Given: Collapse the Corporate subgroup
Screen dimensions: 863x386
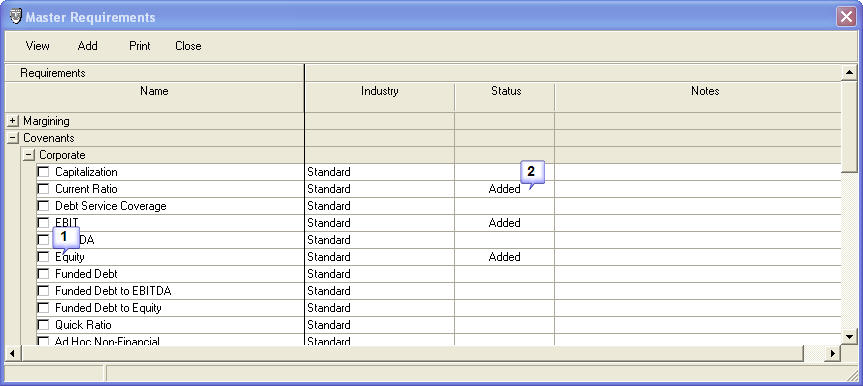Looking at the screenshot, I should coord(29,155).
